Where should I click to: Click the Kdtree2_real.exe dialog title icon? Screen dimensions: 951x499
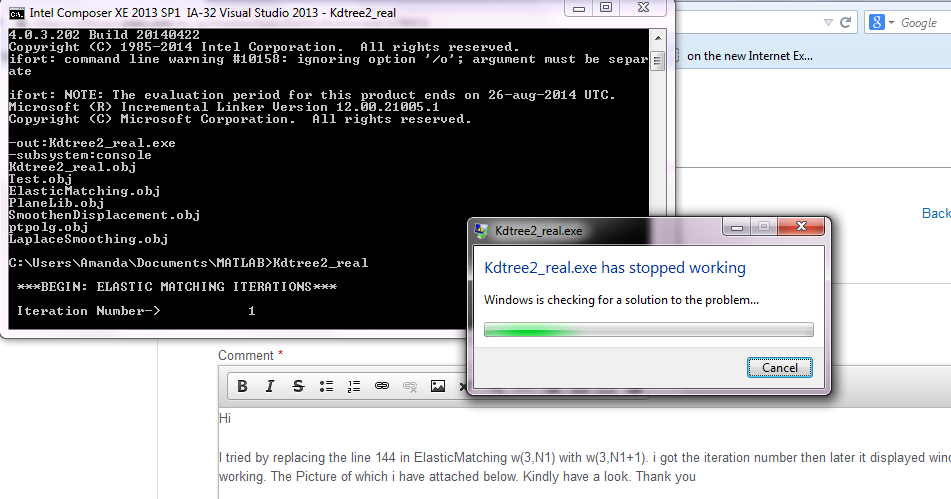pyautogui.click(x=481, y=231)
